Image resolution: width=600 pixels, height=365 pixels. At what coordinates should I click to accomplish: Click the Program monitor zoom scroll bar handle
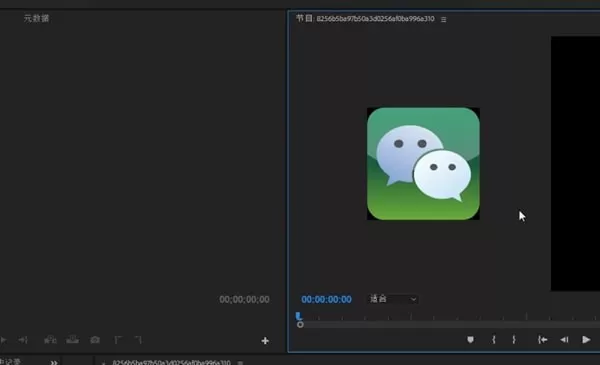point(300,324)
